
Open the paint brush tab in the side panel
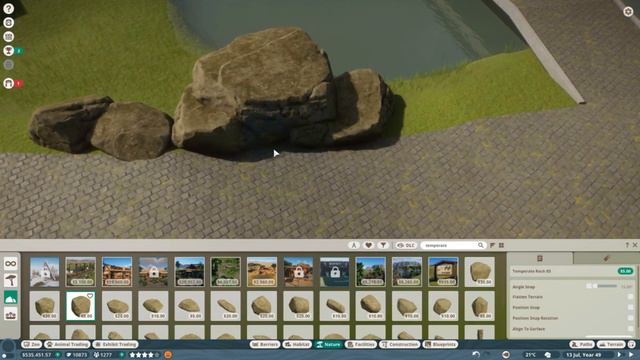click(606, 258)
